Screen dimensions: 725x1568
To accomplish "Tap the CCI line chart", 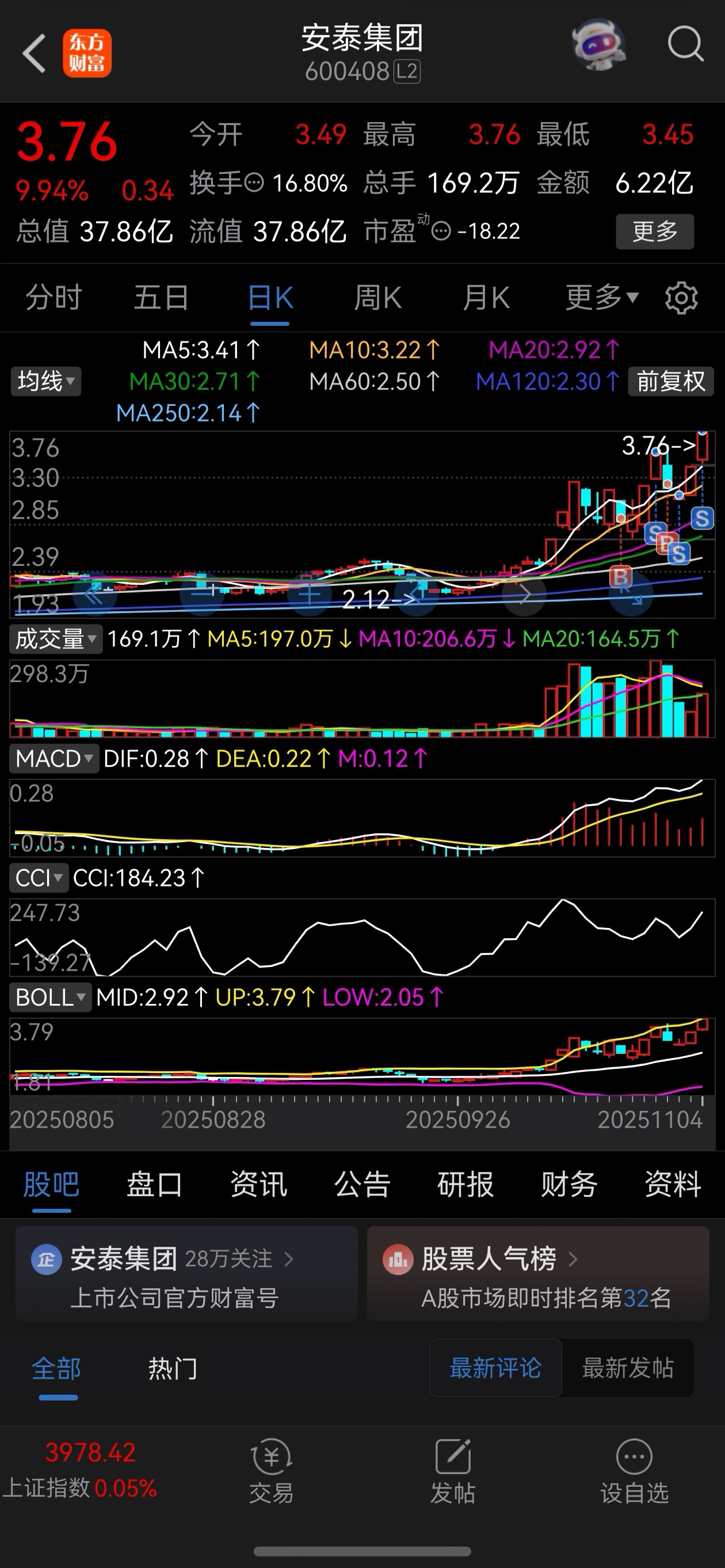I will pyautogui.click(x=362, y=937).
